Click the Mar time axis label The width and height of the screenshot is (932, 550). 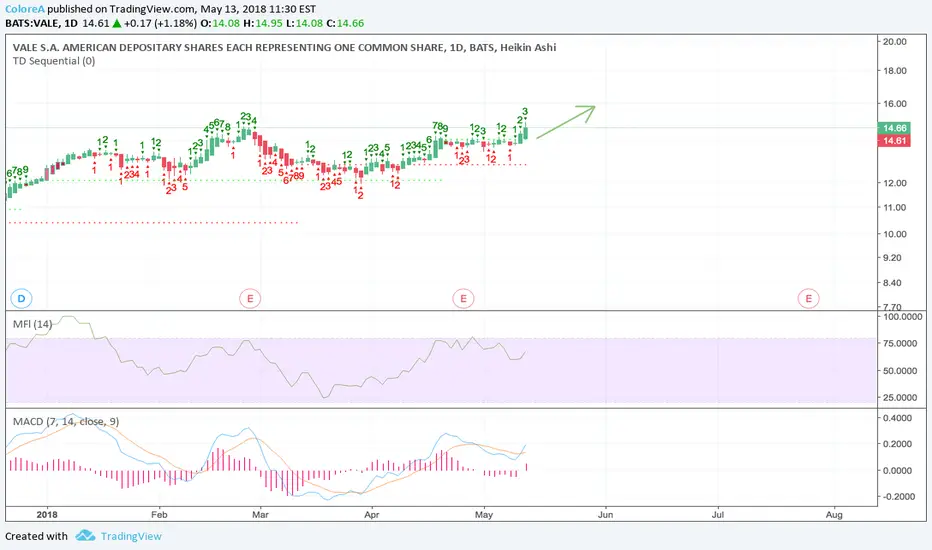point(260,515)
